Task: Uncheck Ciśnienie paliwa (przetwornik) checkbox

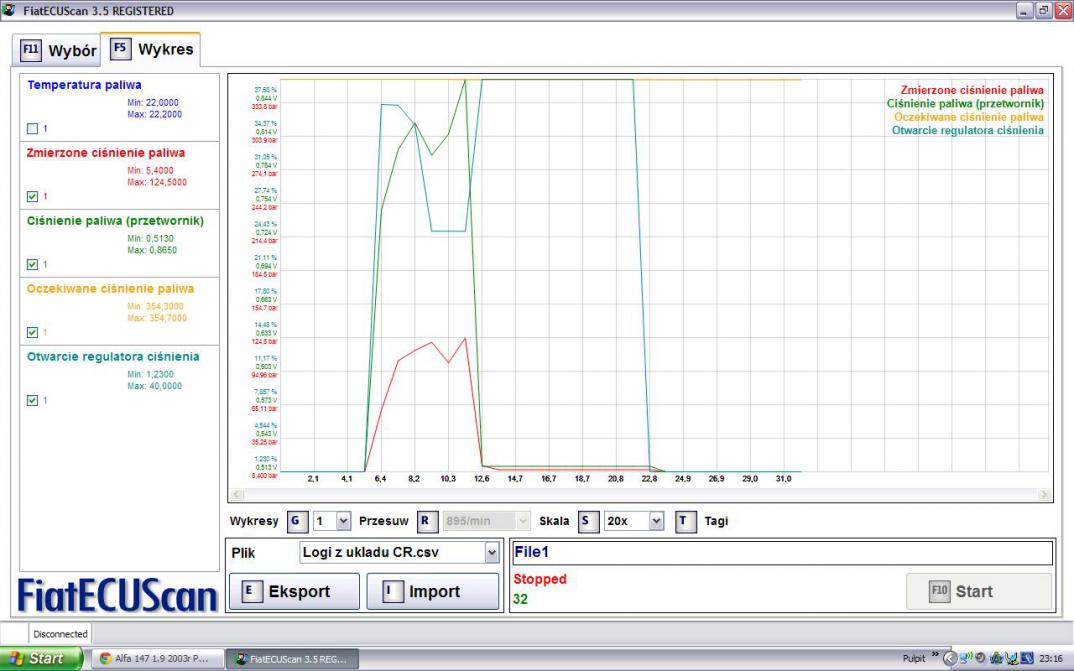Action: tap(32, 264)
